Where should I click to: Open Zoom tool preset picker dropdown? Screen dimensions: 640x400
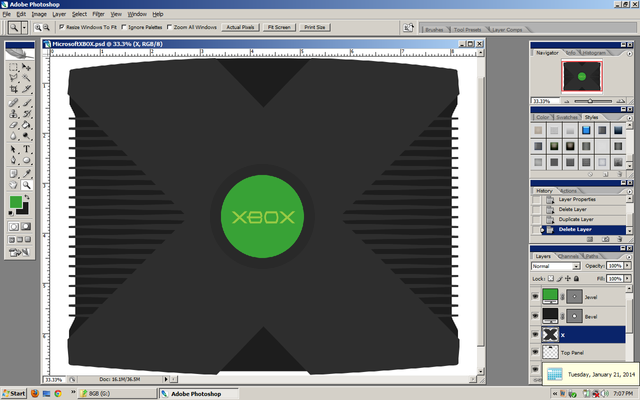24,27
